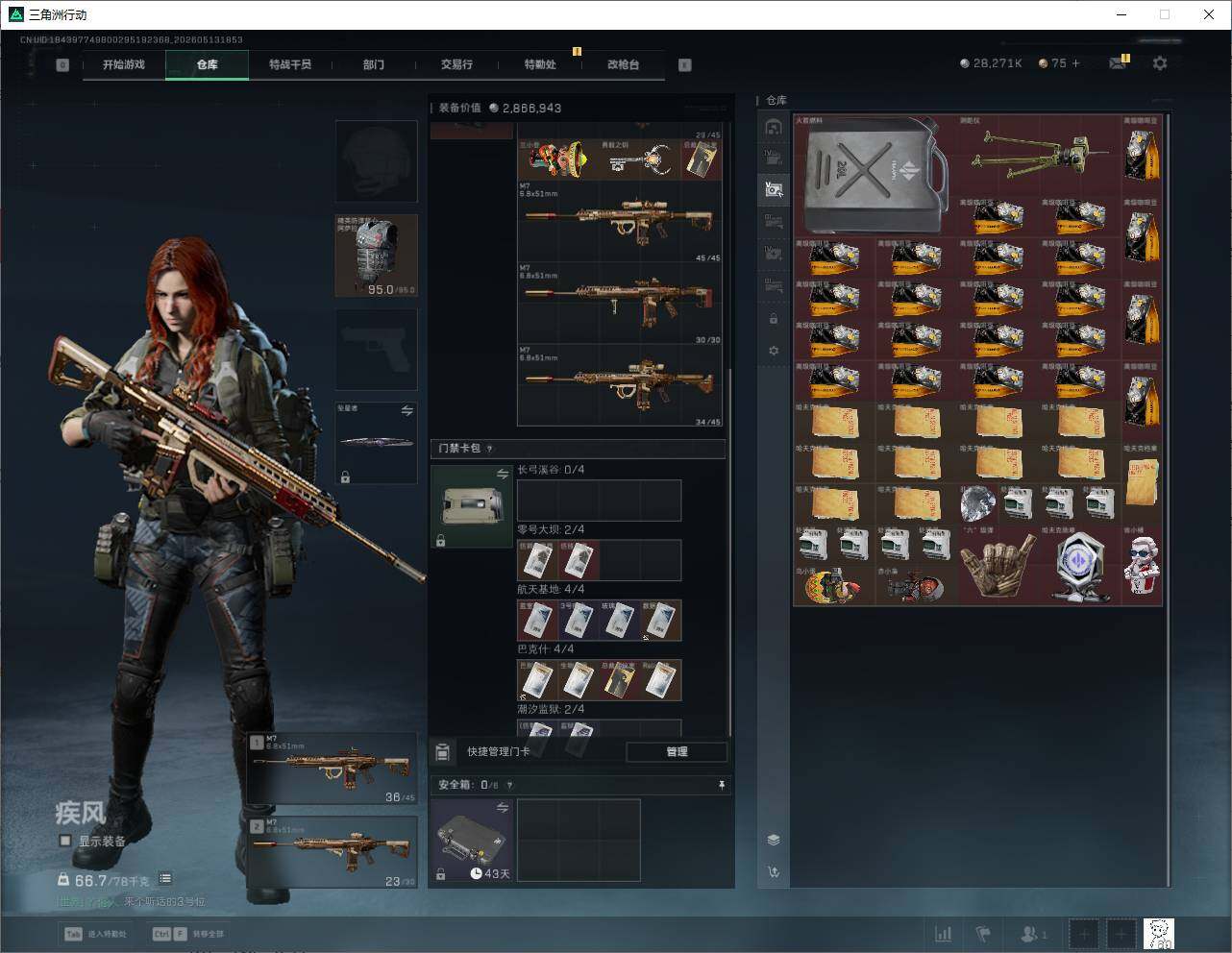
Task: Click the sort-to-stash icon at the sidebar bottom
Action: coord(774,872)
